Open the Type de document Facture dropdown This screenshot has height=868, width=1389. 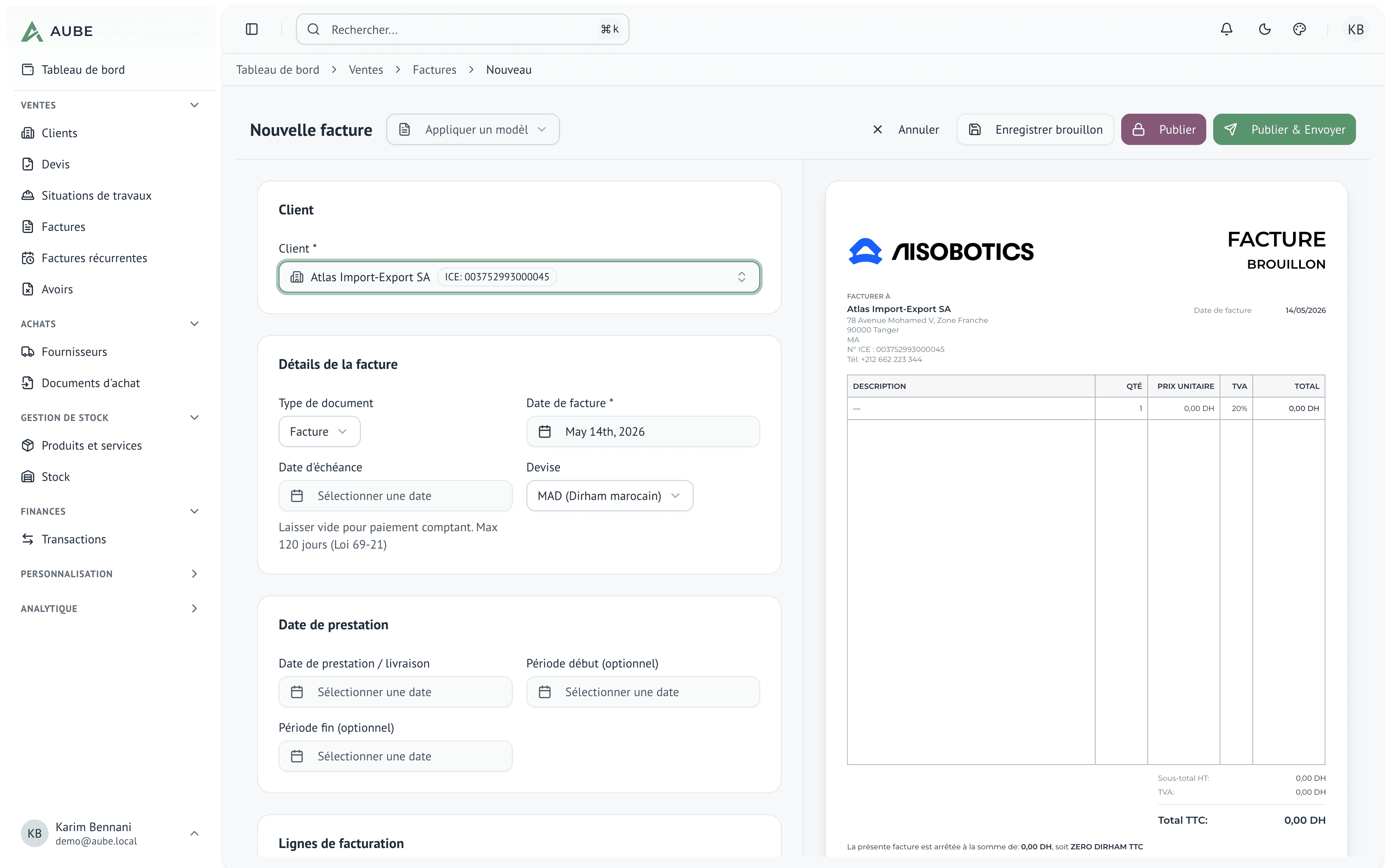tap(319, 432)
